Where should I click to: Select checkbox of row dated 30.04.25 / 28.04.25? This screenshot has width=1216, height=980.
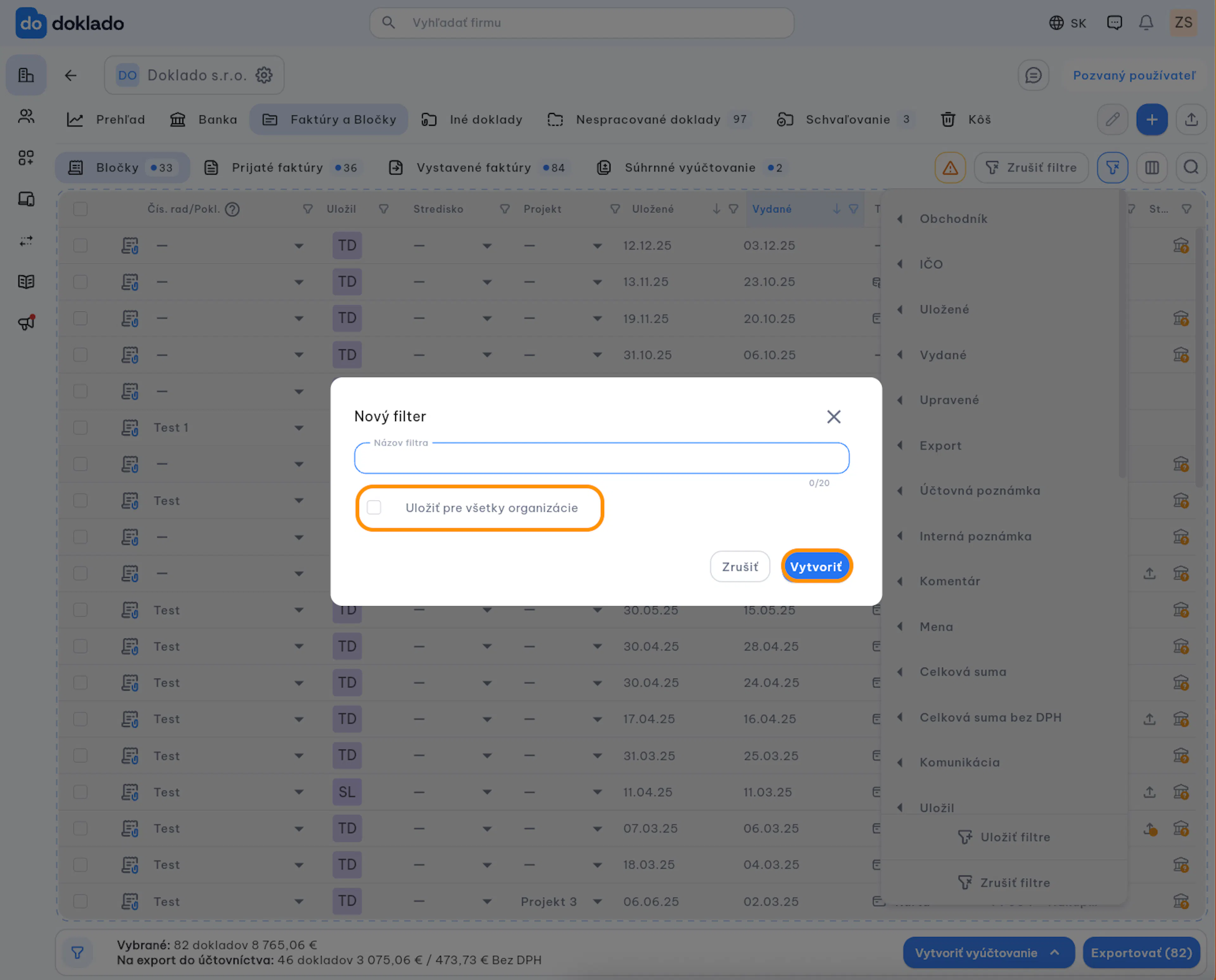(x=80, y=646)
